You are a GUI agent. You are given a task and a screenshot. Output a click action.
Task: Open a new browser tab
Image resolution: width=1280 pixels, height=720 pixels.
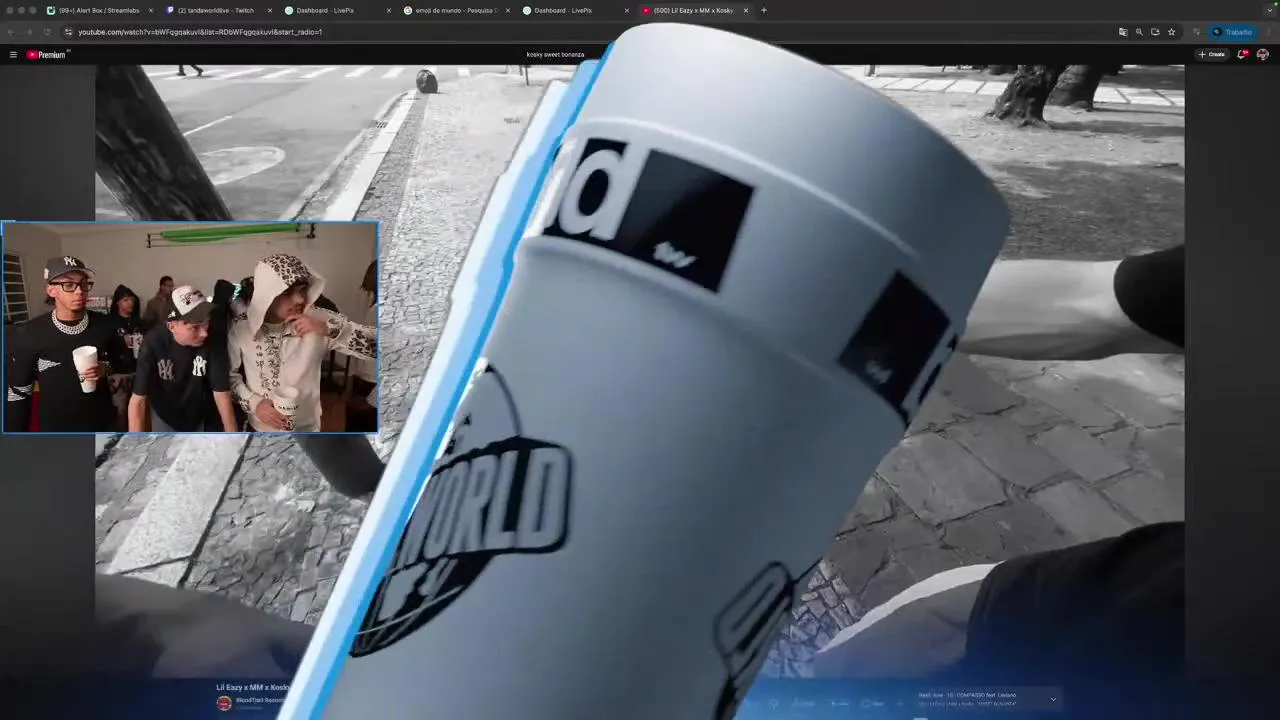[764, 10]
